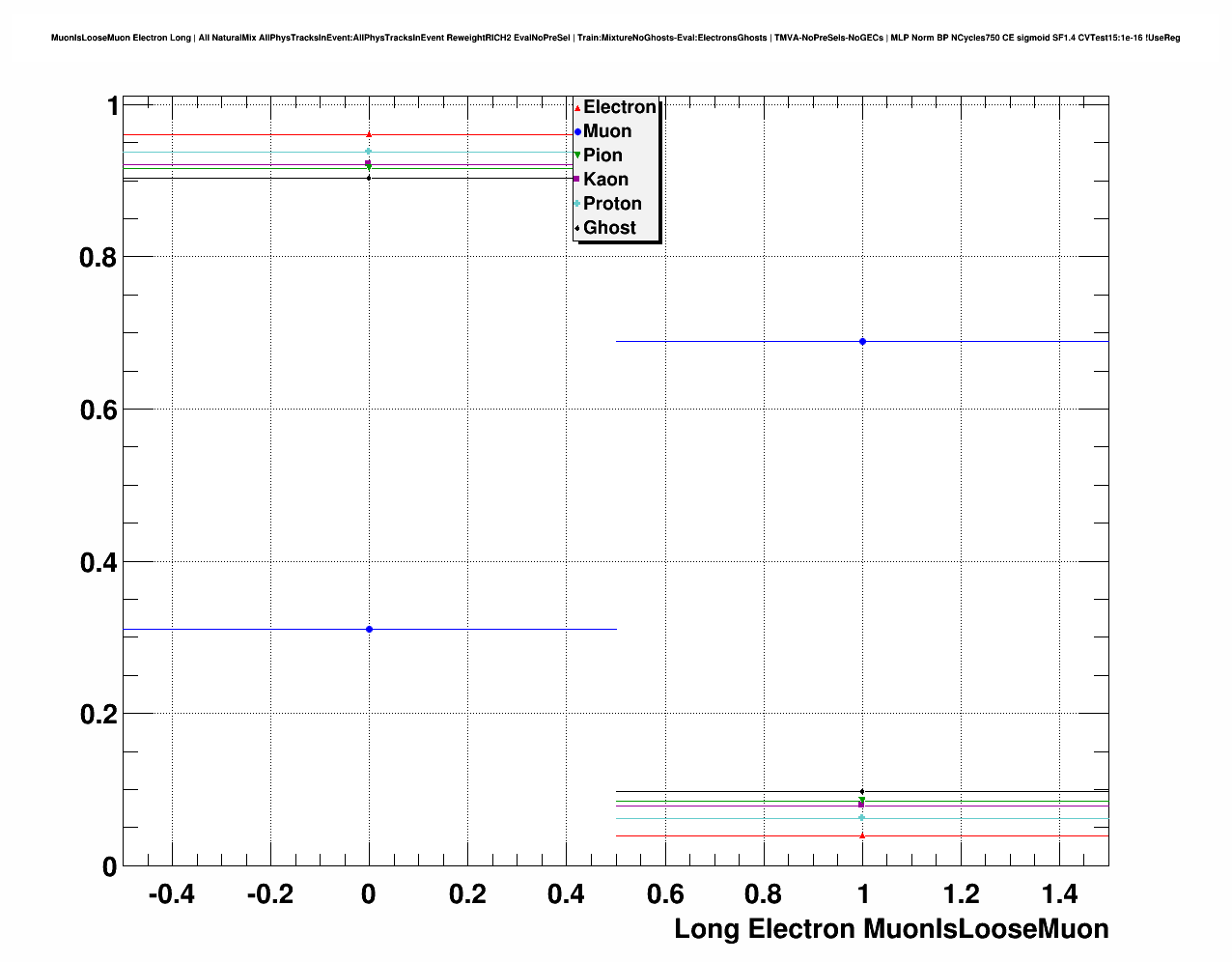Select the cyan Proton point at x=0
Viewport: 1232px width, 962px height.
click(369, 152)
